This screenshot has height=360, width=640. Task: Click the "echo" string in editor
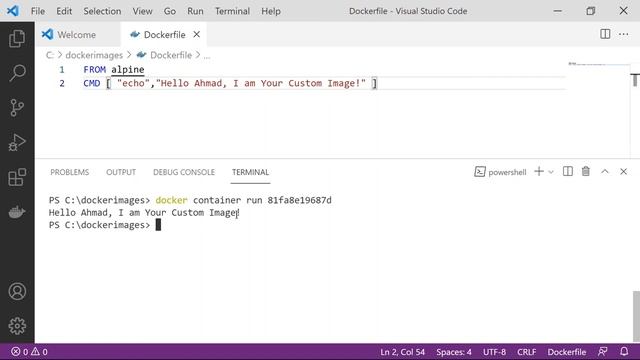point(133,83)
